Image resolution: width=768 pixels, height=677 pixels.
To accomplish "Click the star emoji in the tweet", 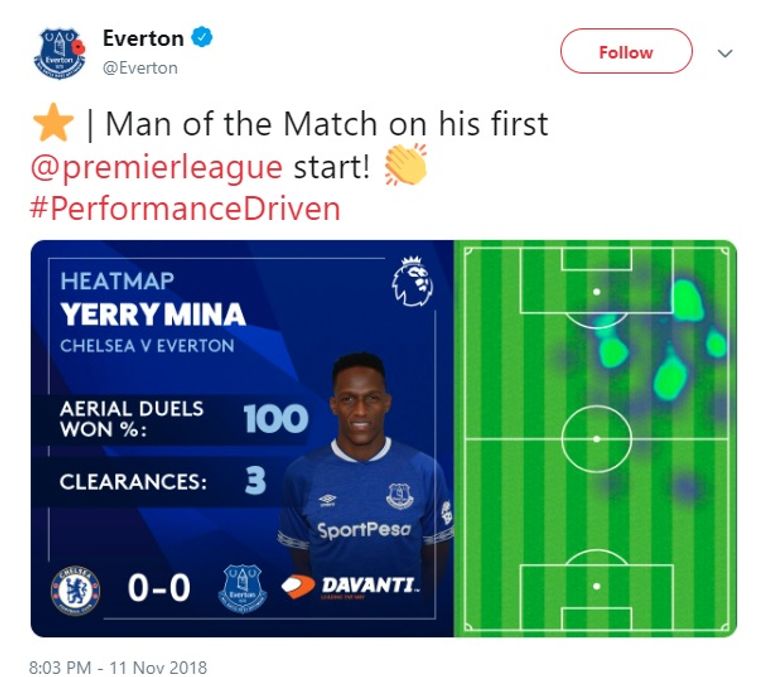I will pyautogui.click(x=53, y=124).
